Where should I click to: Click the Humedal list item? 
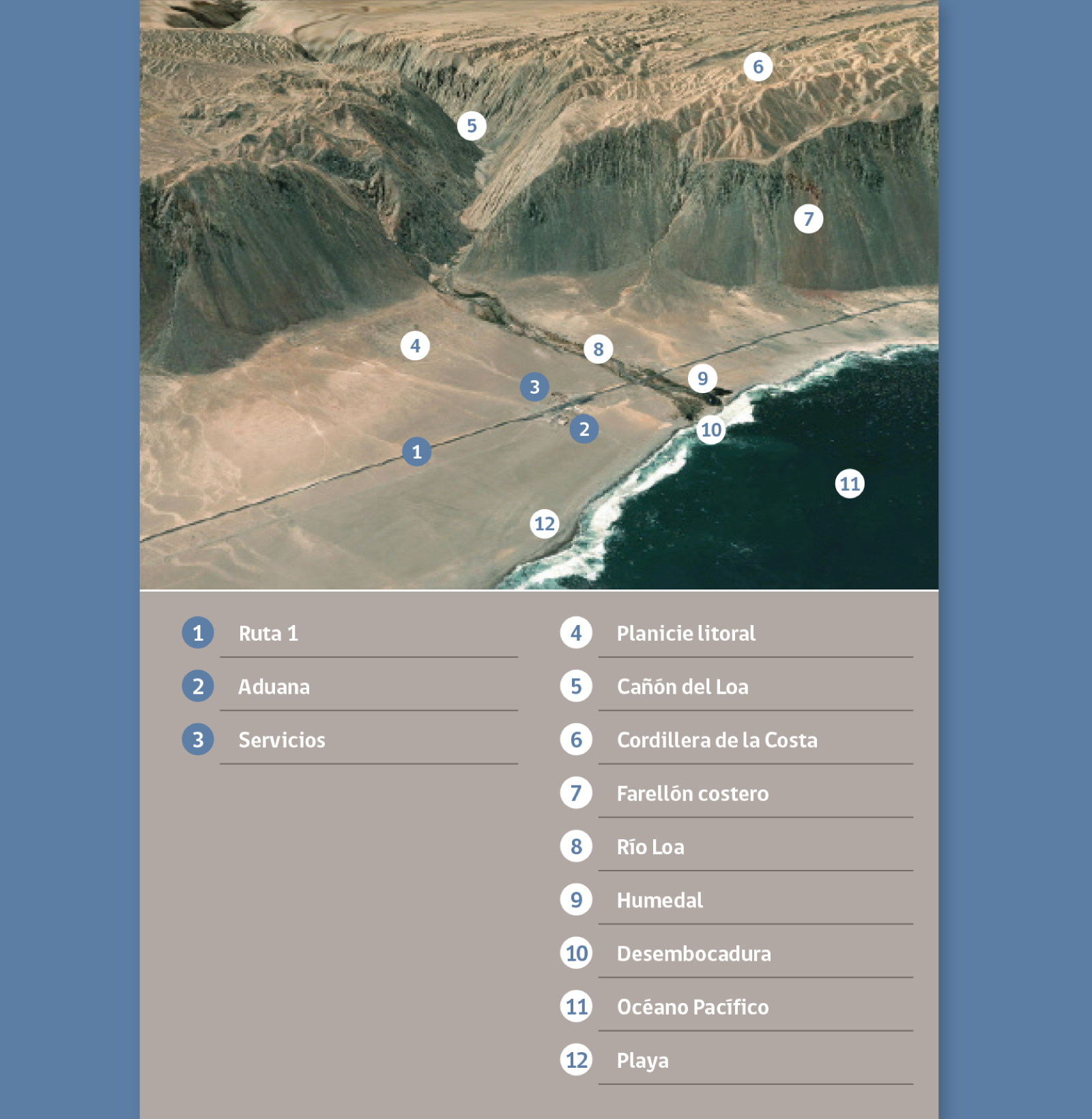[x=659, y=901]
